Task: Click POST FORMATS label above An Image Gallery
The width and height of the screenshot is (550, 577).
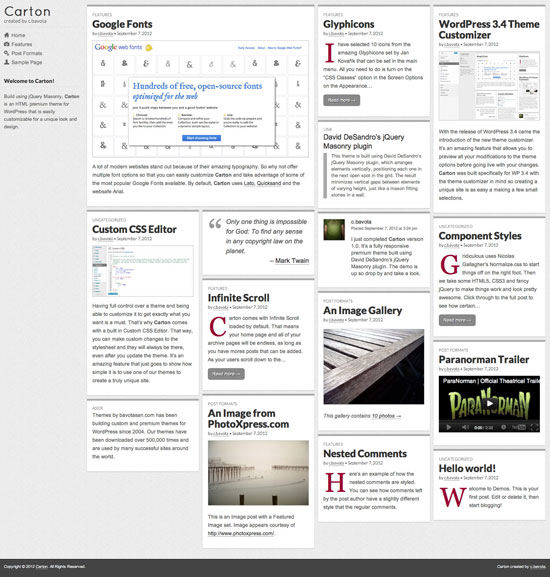Action: pyautogui.click(x=338, y=301)
